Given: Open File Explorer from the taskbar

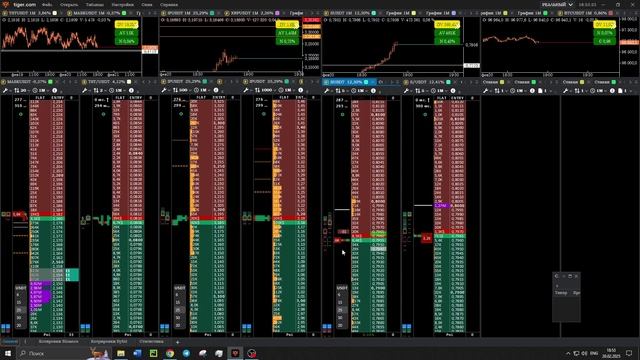Looking at the screenshot, I should pos(121,353).
